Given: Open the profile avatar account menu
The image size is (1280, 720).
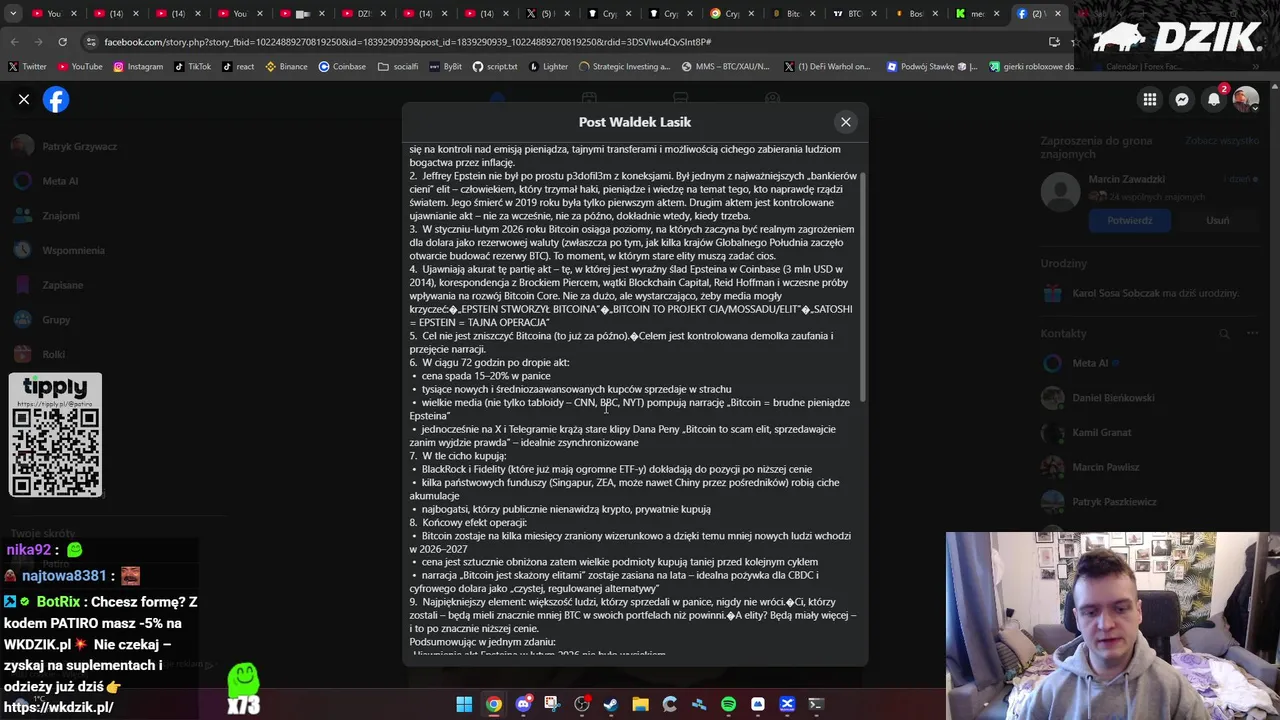Looking at the screenshot, I should point(1246,99).
